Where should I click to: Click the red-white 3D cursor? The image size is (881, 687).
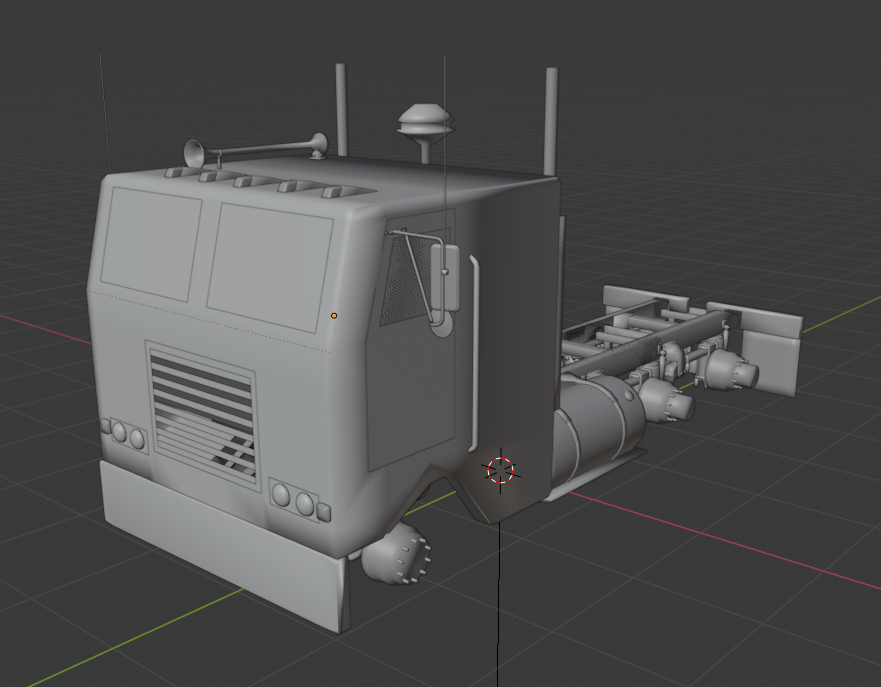(501, 470)
